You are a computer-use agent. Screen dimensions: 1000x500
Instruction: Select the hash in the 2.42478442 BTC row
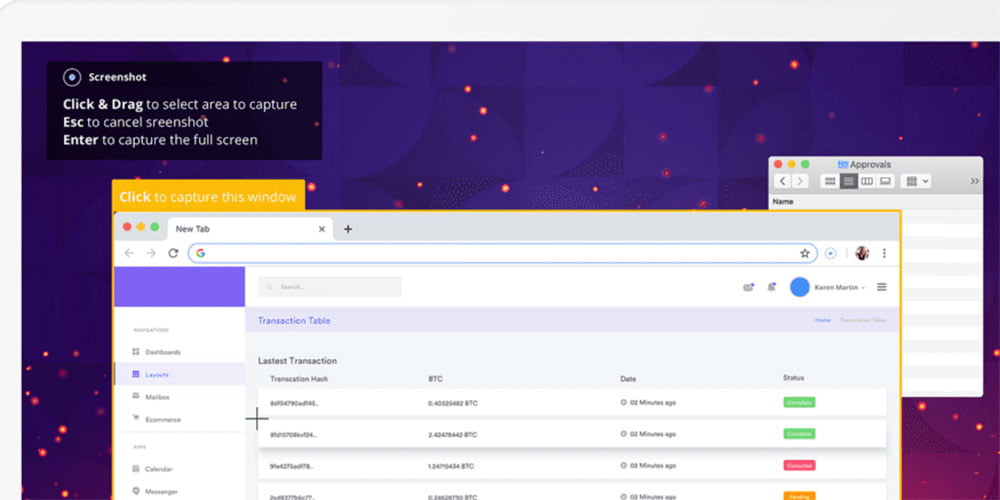(x=293, y=435)
